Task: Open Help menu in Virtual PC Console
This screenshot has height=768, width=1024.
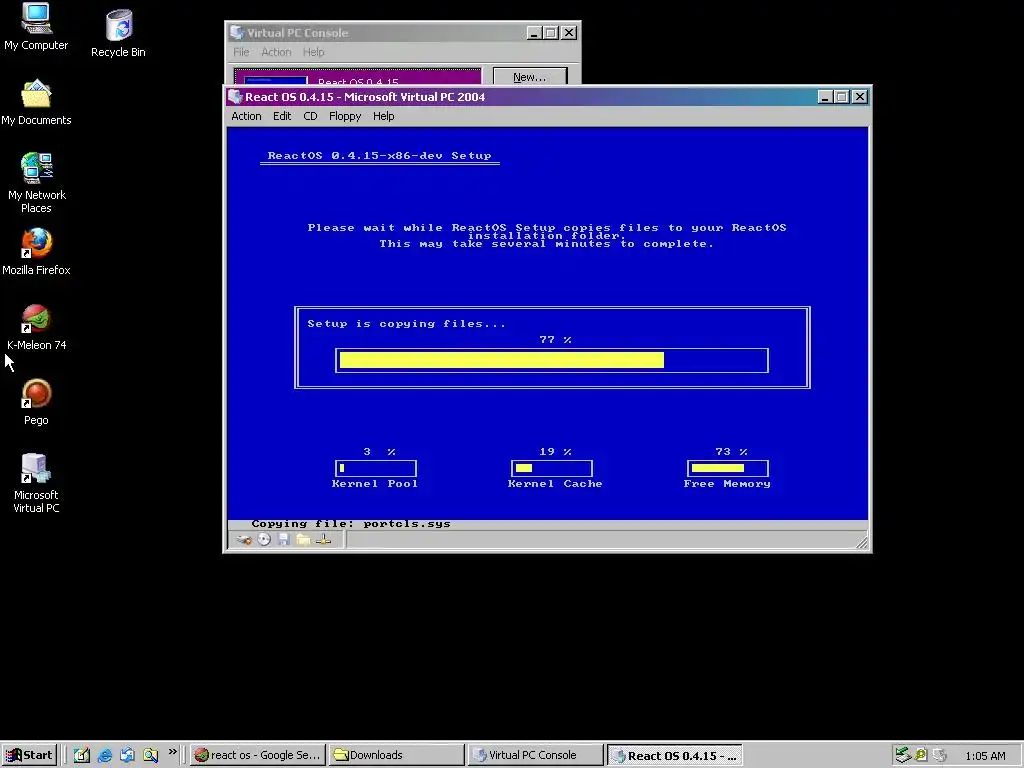Action: click(x=313, y=52)
